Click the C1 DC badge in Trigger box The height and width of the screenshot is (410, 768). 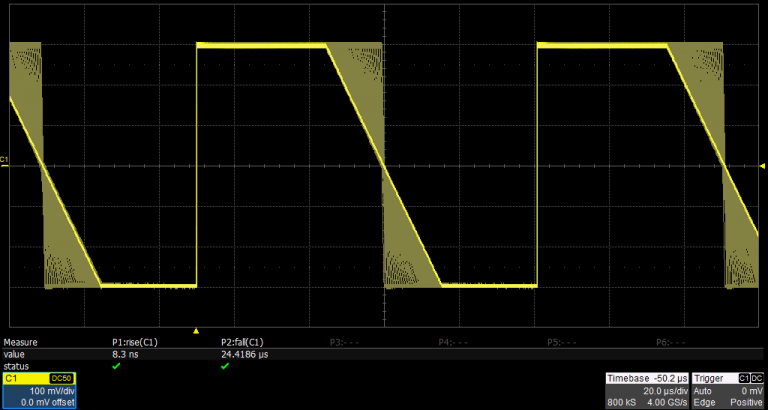[744, 379]
